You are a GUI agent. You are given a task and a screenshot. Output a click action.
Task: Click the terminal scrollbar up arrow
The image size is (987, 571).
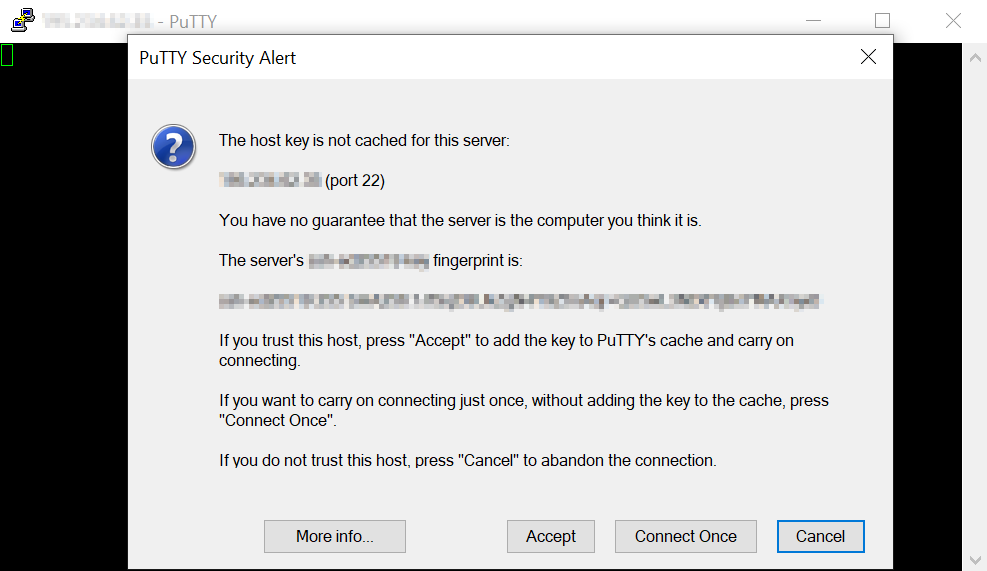click(976, 58)
